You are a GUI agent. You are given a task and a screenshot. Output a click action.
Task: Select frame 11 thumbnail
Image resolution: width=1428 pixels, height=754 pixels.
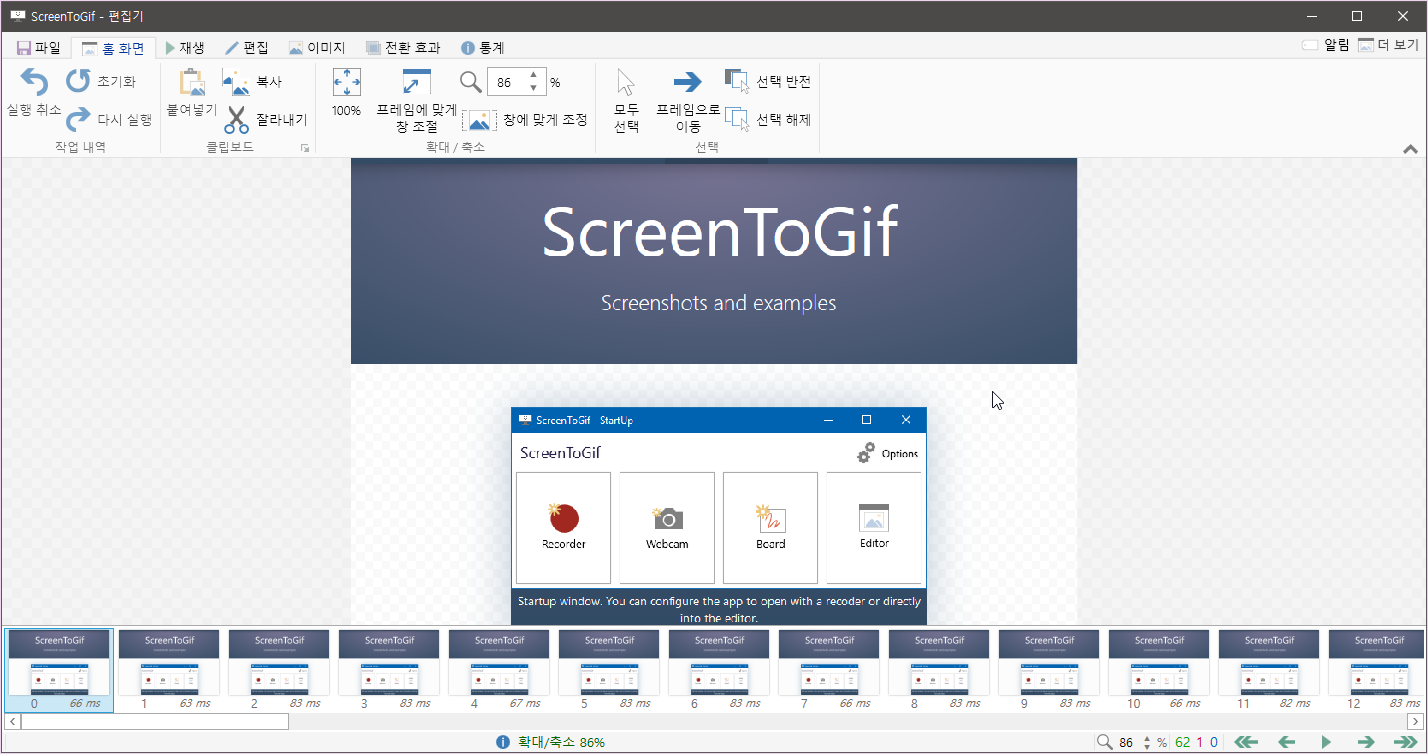click(1269, 670)
